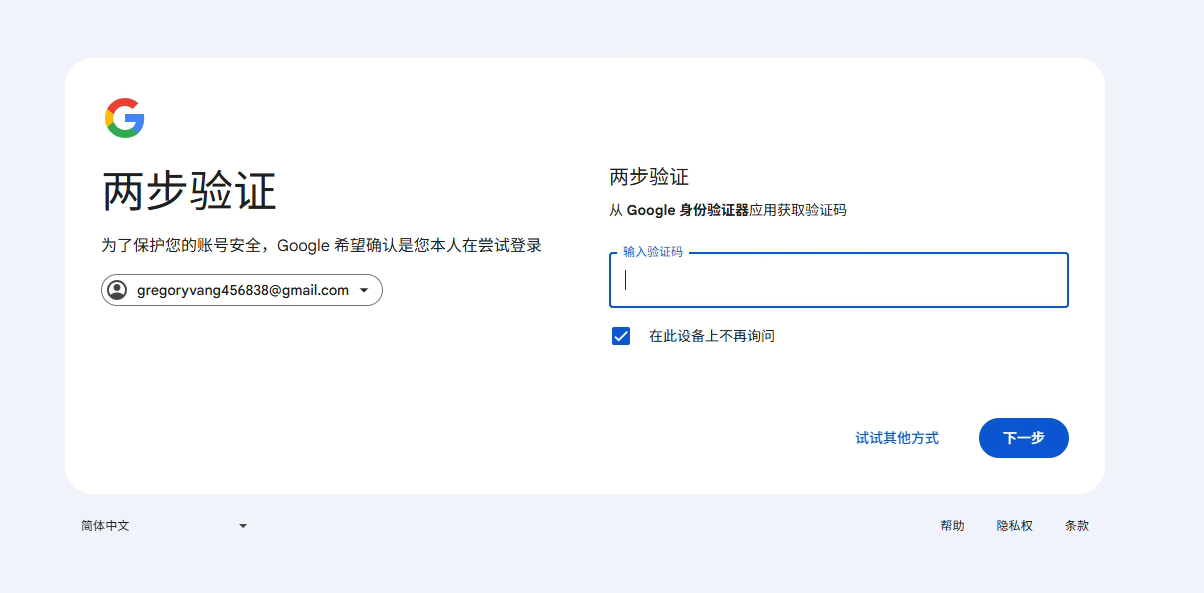Open the 简体中文 language selector

[x=163, y=526]
